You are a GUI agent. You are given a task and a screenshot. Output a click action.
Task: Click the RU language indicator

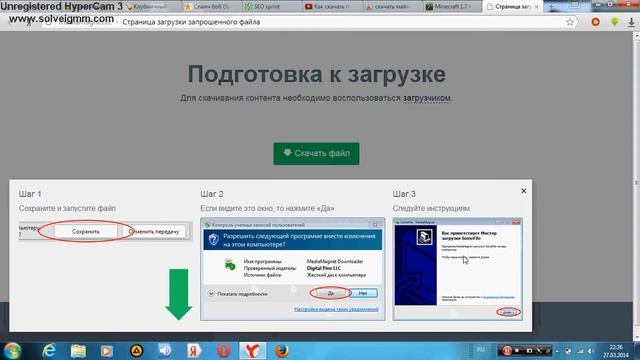click(480, 350)
